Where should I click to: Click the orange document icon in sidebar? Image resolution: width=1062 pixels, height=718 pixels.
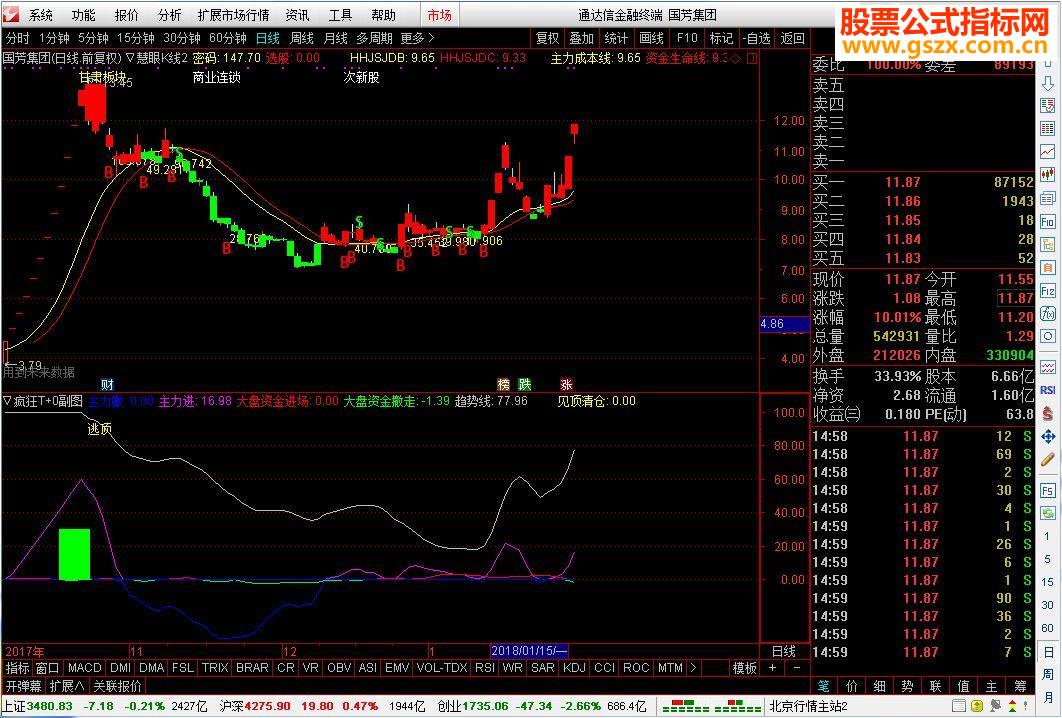[x=1048, y=268]
